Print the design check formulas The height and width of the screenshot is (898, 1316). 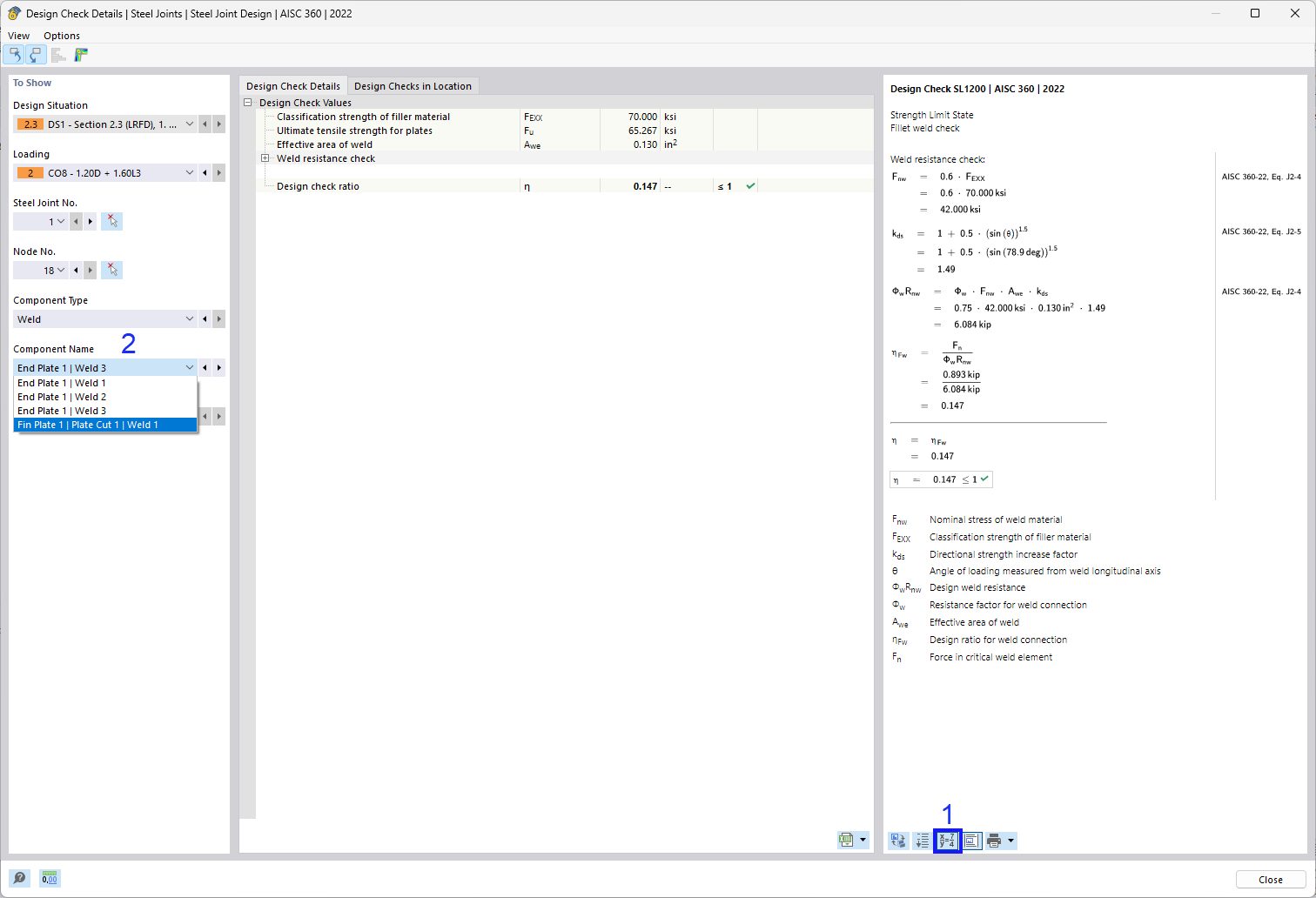point(994,841)
